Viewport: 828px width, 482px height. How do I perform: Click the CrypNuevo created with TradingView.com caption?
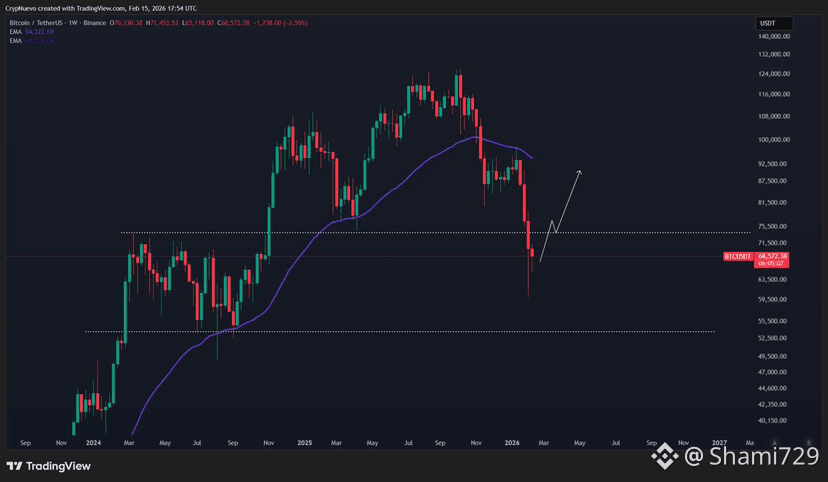click(x=101, y=8)
